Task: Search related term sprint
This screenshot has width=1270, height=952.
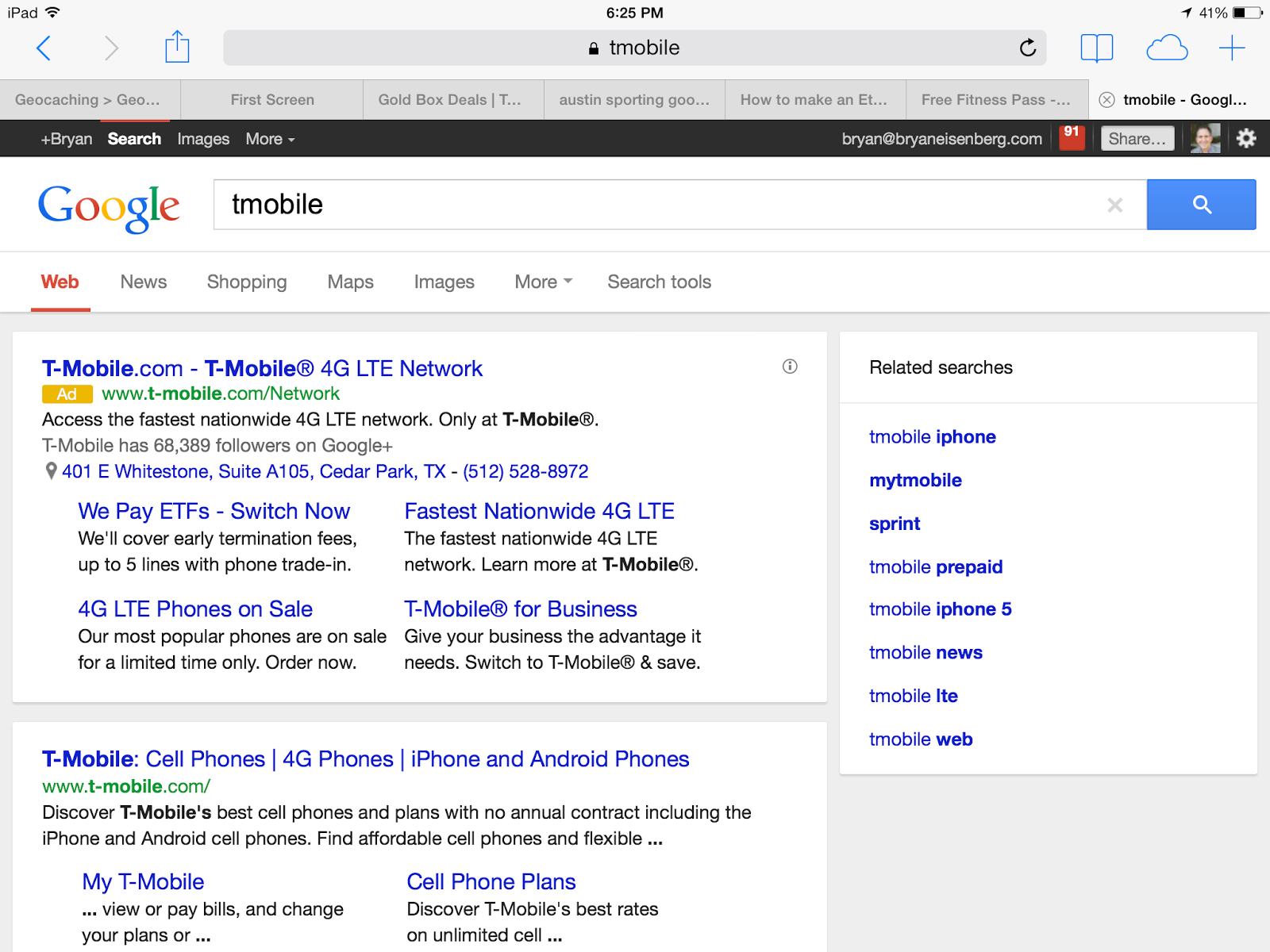Action: click(x=895, y=524)
